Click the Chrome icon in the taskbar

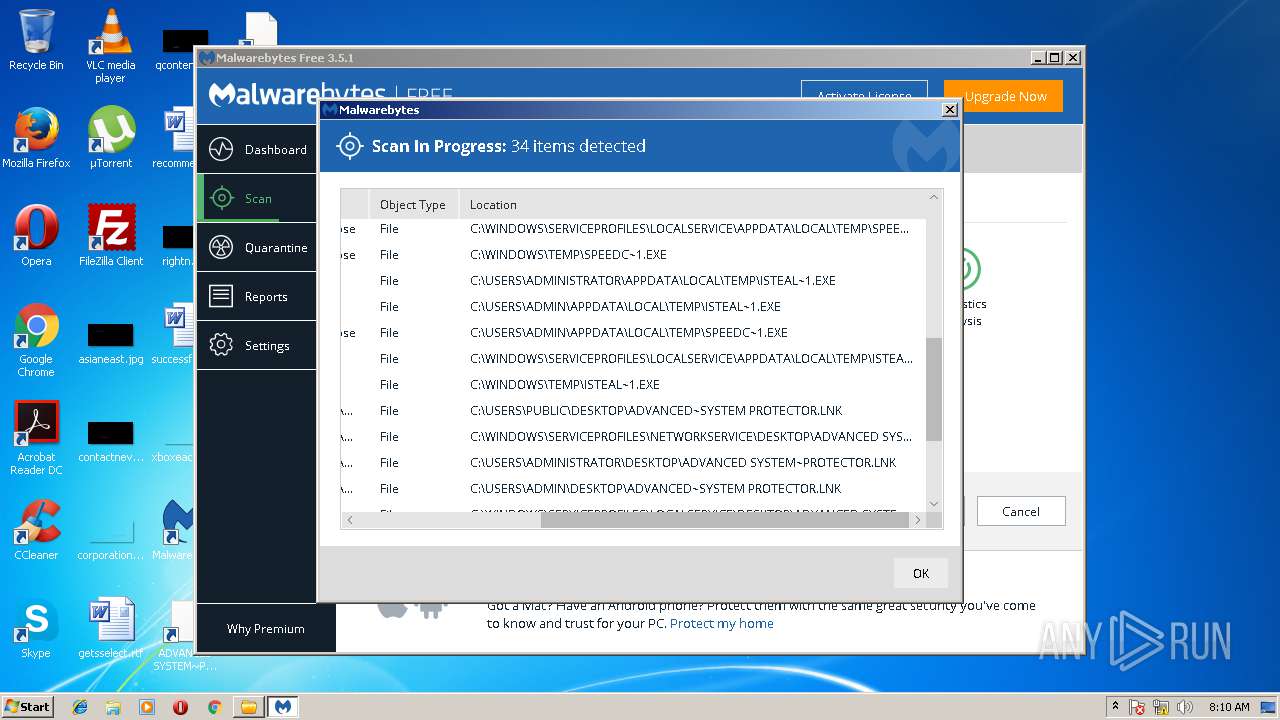tap(214, 707)
